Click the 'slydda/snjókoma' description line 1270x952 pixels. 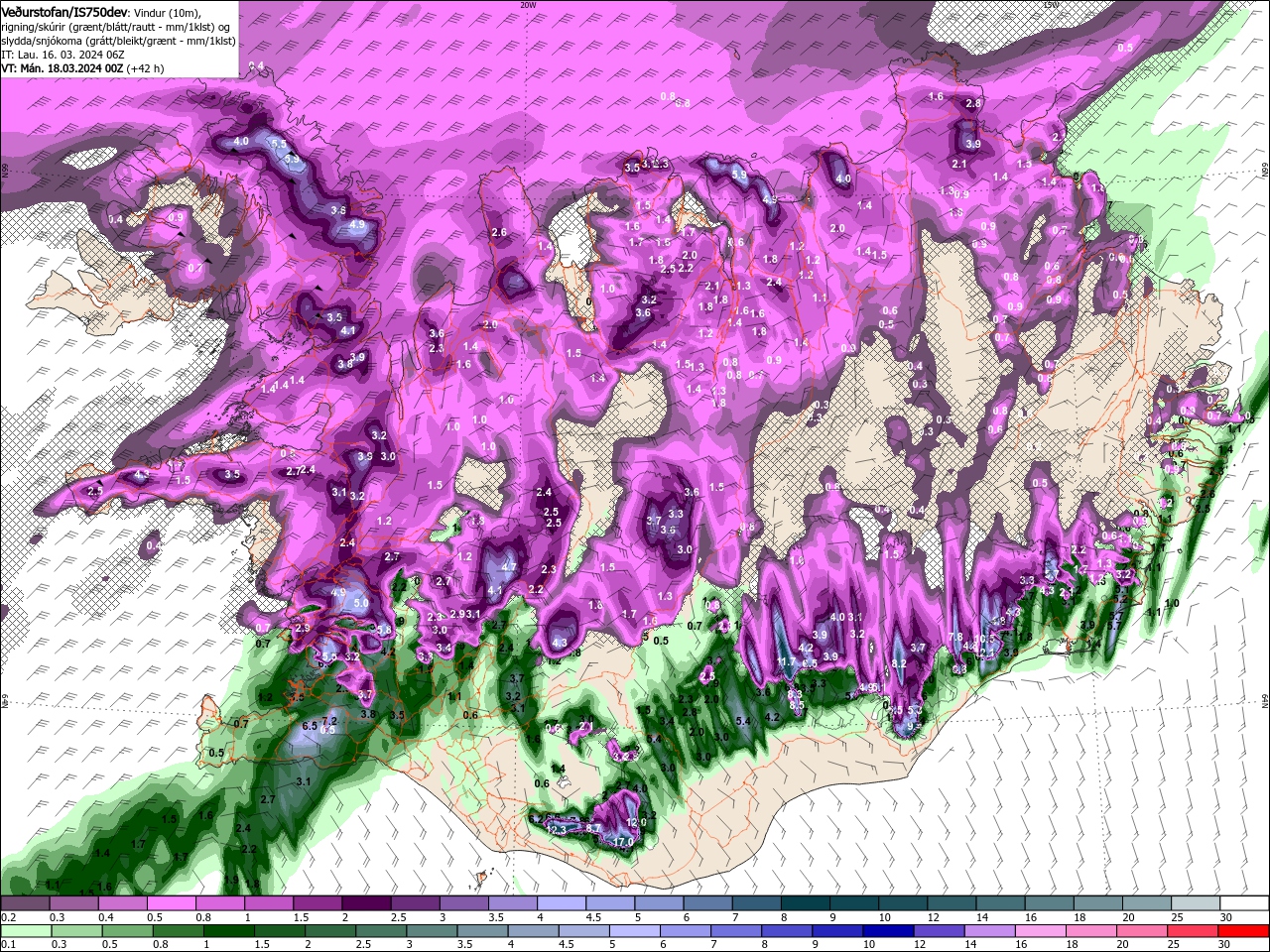[118, 40]
